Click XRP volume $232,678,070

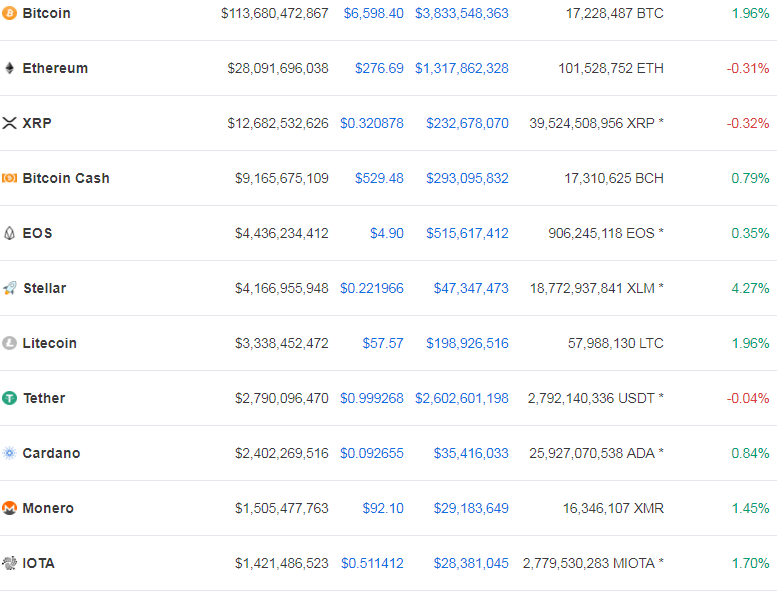pyautogui.click(x=467, y=123)
